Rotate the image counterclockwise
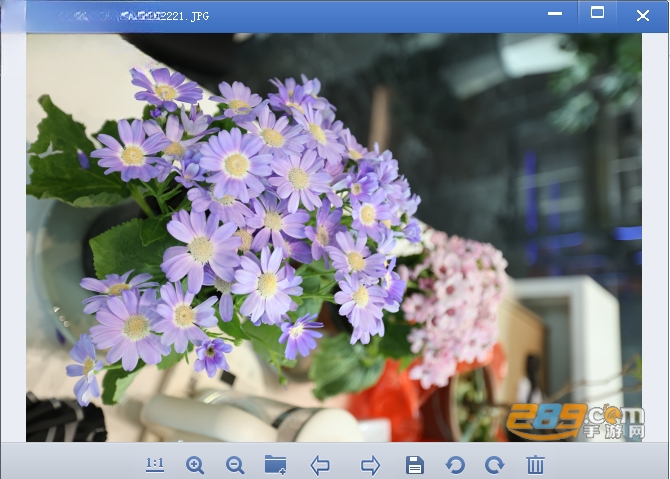This screenshot has width=670, height=479. (455, 465)
